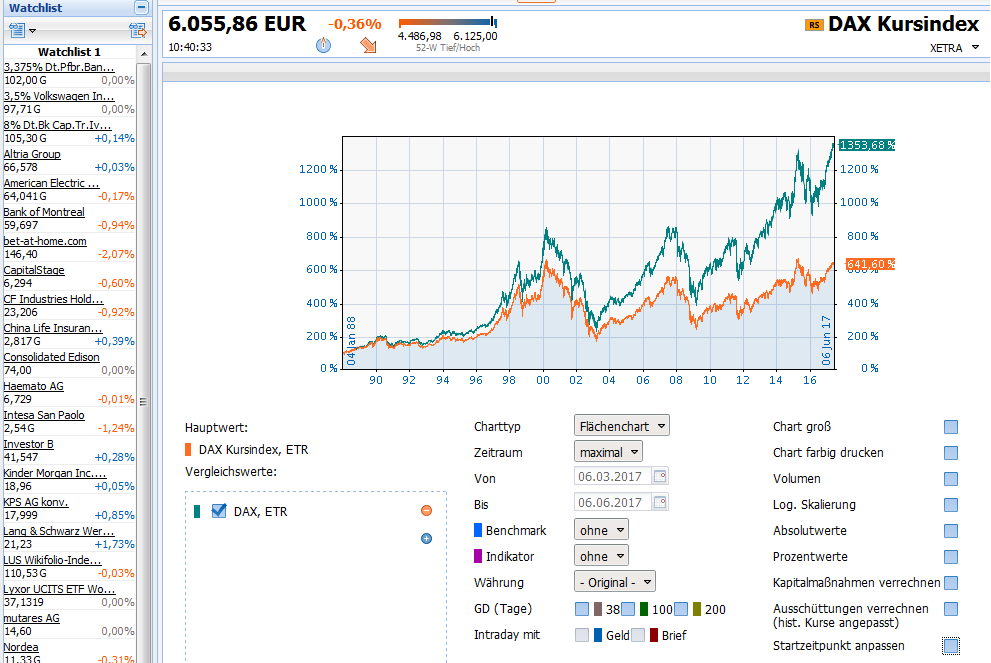The image size is (991, 663).
Task: Open the Bank of Montreal watchlist link
Action: click(x=44, y=212)
